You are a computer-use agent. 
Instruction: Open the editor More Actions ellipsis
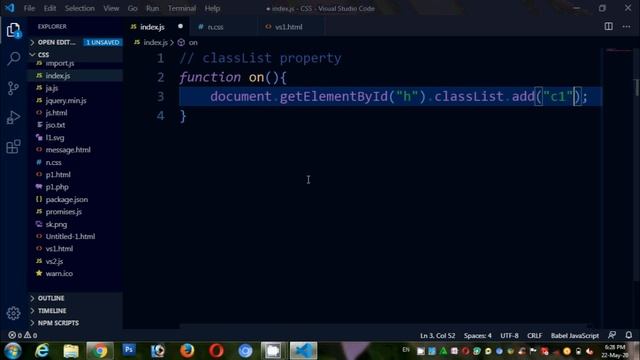pyautogui.click(x=627, y=27)
